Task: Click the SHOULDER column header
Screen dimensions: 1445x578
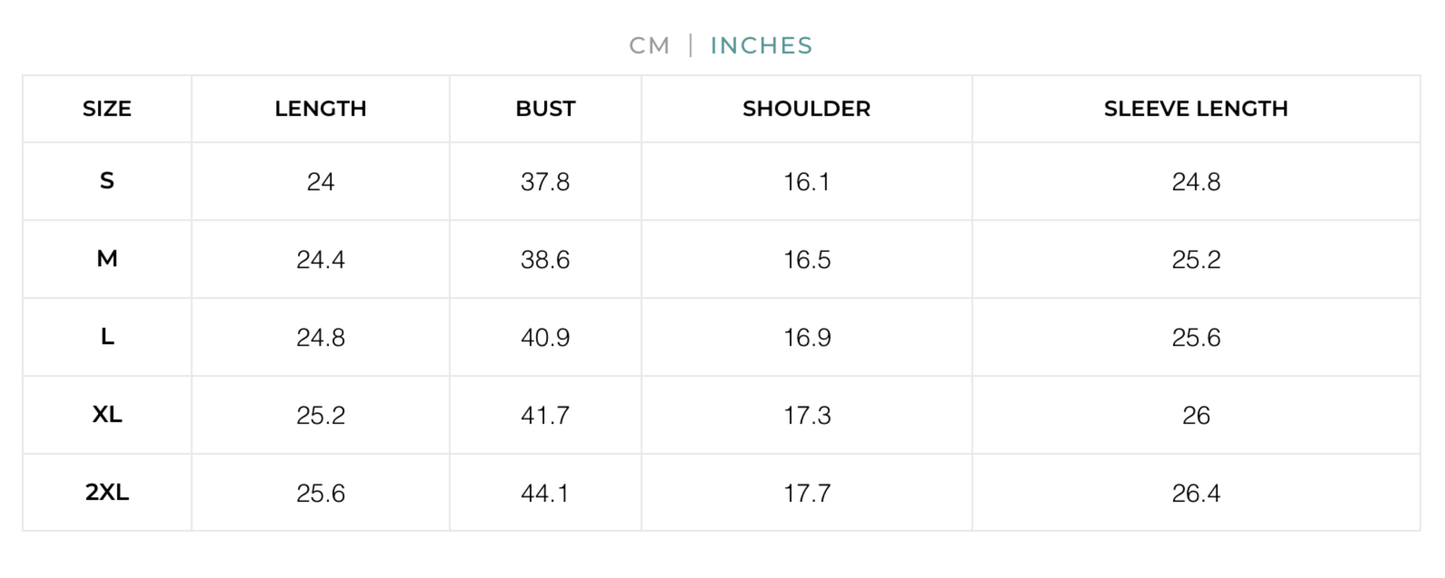Action: 806,109
